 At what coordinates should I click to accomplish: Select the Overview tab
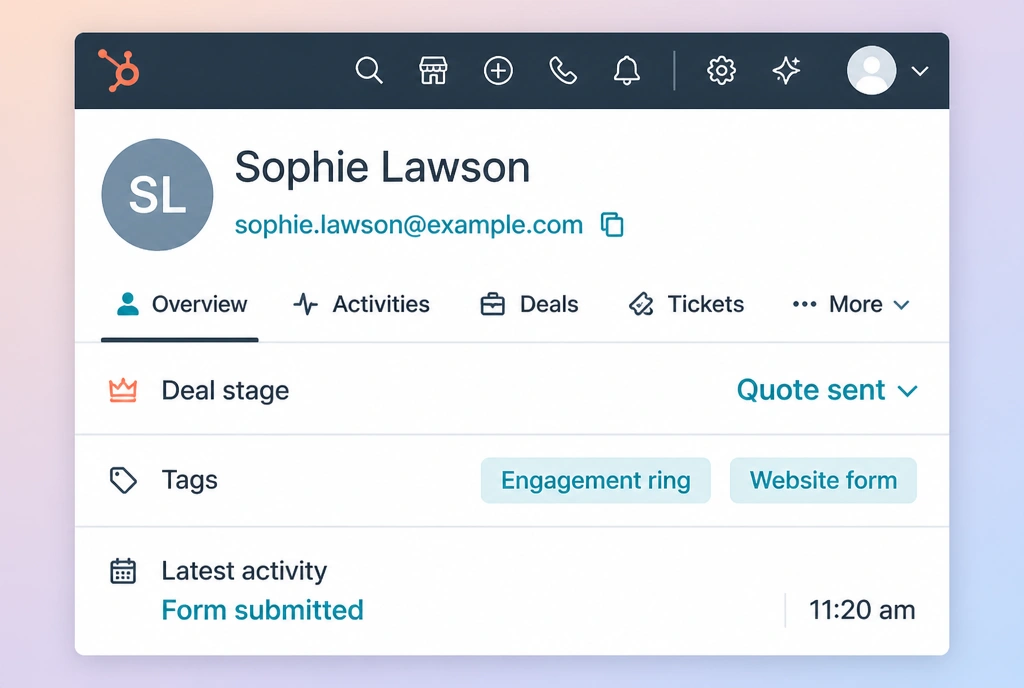181,304
